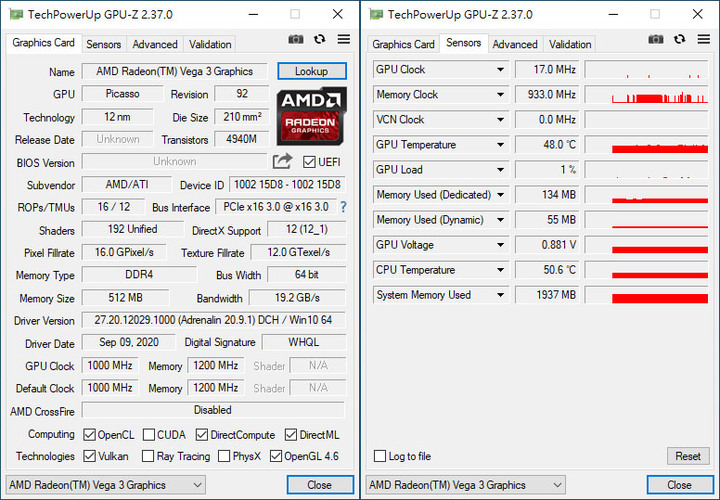Click the 0.881 V GPU Voltage value
This screenshot has height=500, width=720.
547,245
